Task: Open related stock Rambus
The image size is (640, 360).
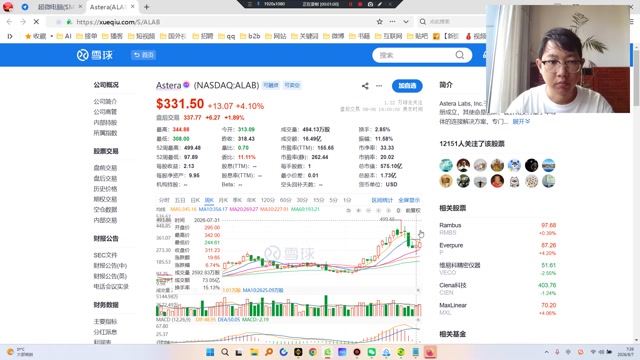Action: tap(450, 225)
